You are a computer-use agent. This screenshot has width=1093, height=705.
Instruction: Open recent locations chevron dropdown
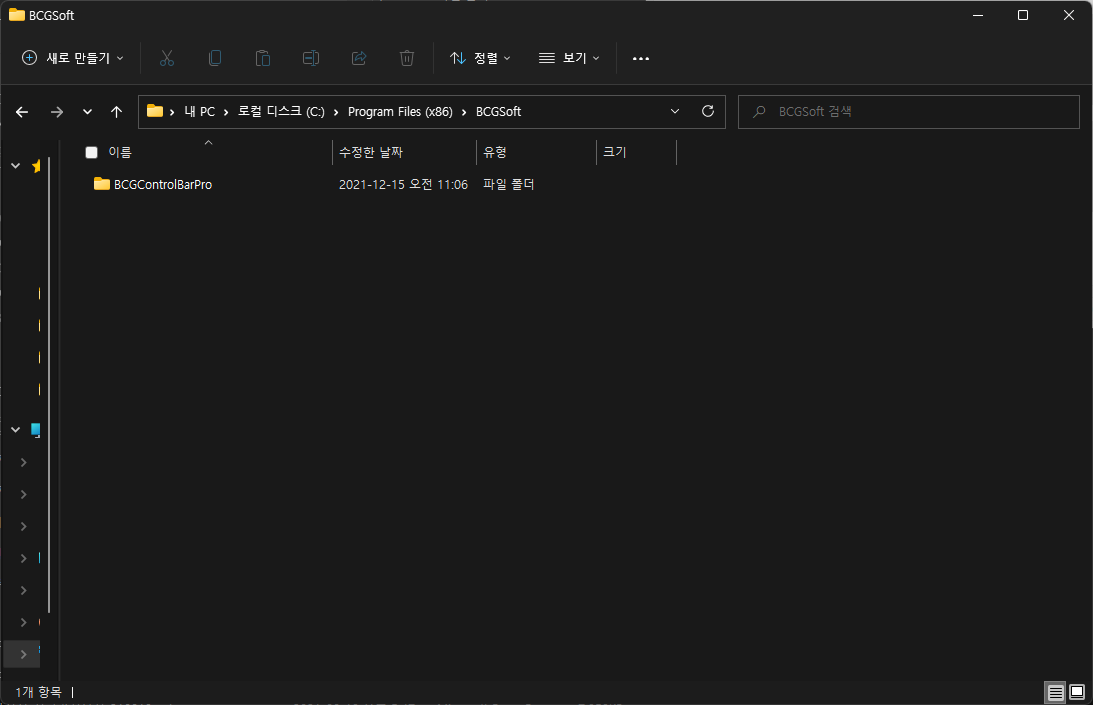[x=87, y=112]
